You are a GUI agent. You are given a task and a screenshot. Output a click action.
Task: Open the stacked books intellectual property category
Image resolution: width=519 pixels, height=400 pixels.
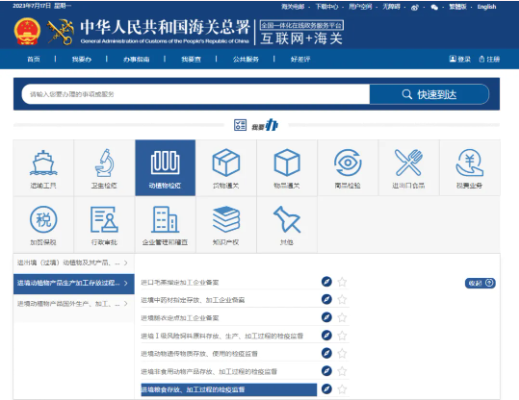click(x=226, y=225)
